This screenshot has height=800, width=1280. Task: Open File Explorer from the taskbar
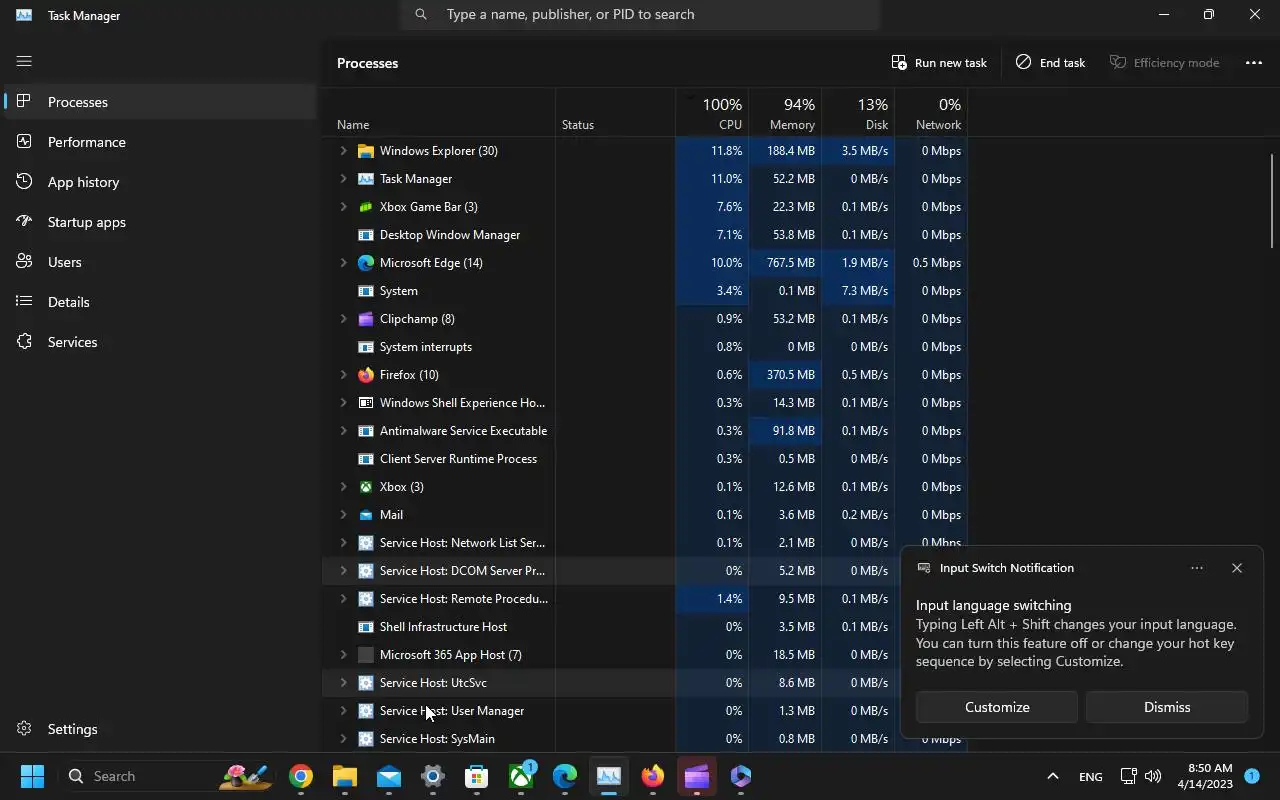[345, 776]
